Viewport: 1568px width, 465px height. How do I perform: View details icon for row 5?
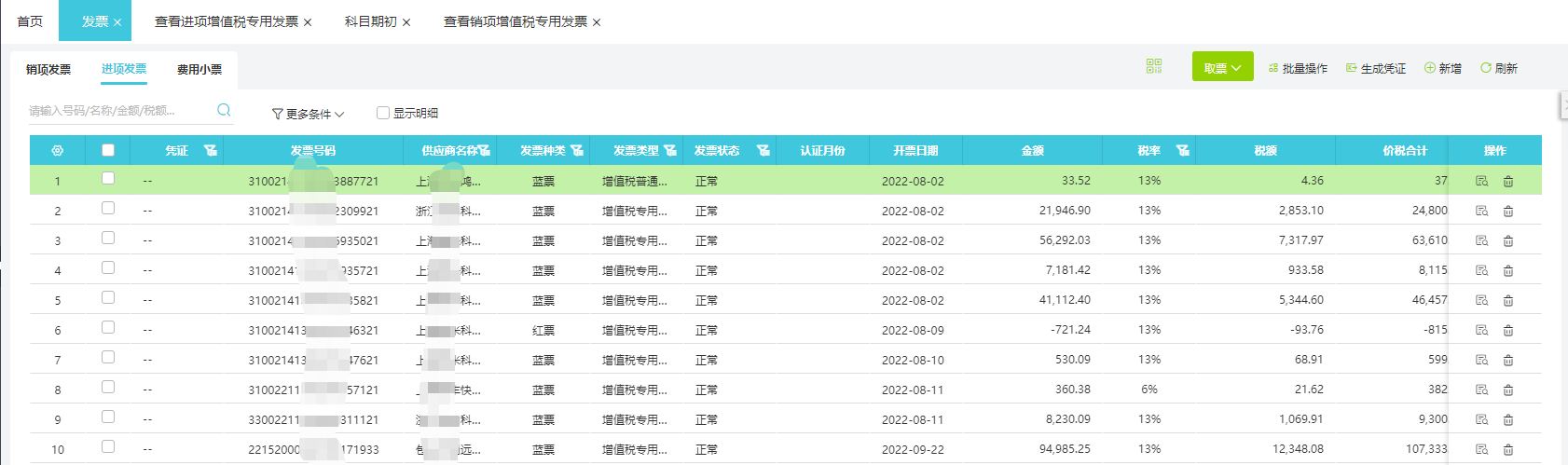coord(1482,300)
